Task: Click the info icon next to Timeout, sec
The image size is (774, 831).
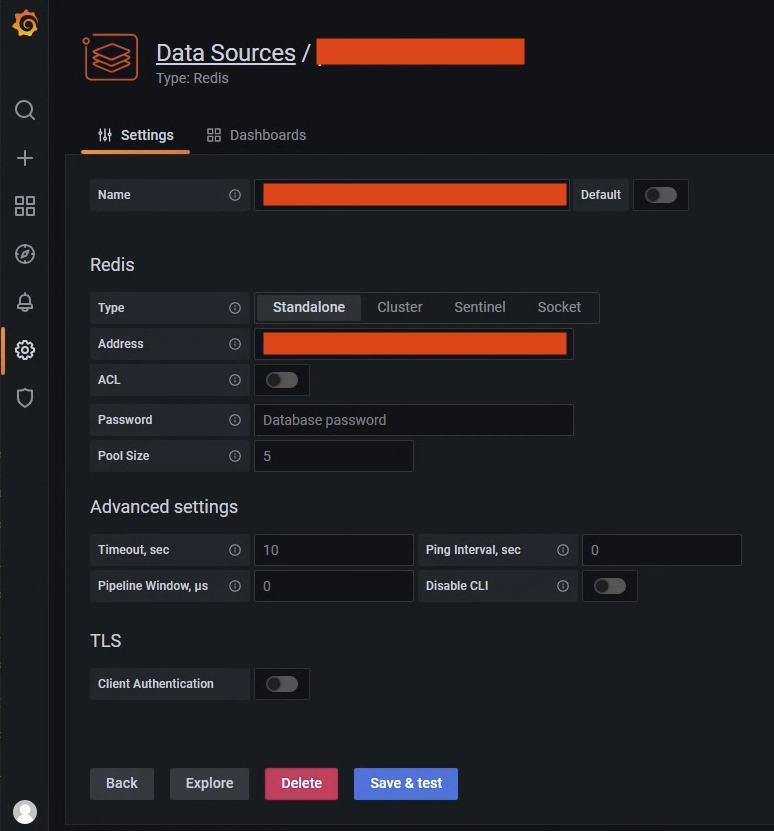Action: (235, 550)
